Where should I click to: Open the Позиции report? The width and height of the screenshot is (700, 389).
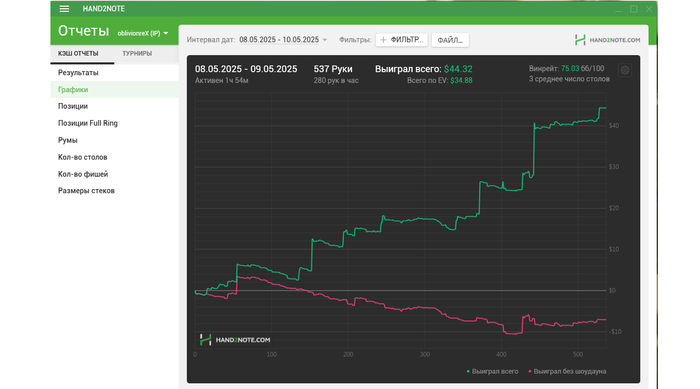click(x=114, y=106)
